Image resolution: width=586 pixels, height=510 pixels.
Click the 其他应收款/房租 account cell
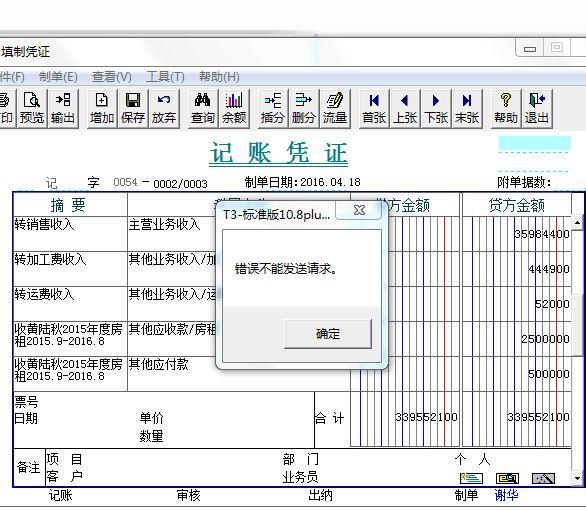[172, 339]
